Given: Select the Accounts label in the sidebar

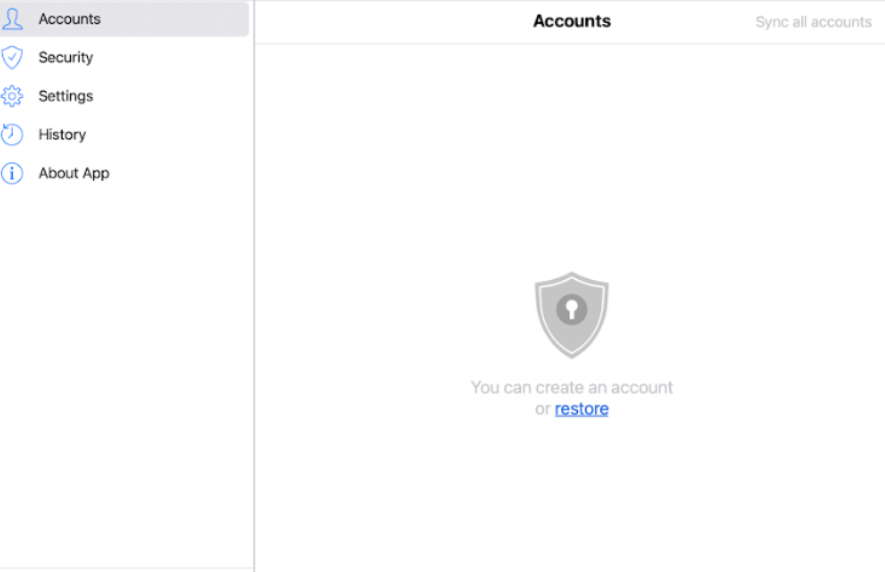Looking at the screenshot, I should coord(69,19).
